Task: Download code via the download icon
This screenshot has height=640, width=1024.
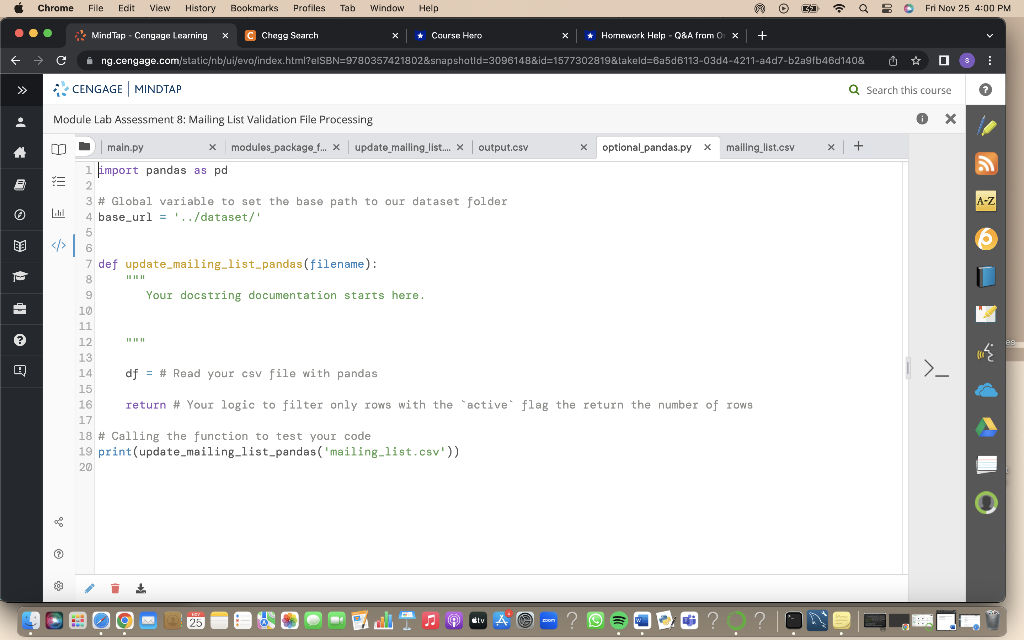Action: (x=141, y=588)
